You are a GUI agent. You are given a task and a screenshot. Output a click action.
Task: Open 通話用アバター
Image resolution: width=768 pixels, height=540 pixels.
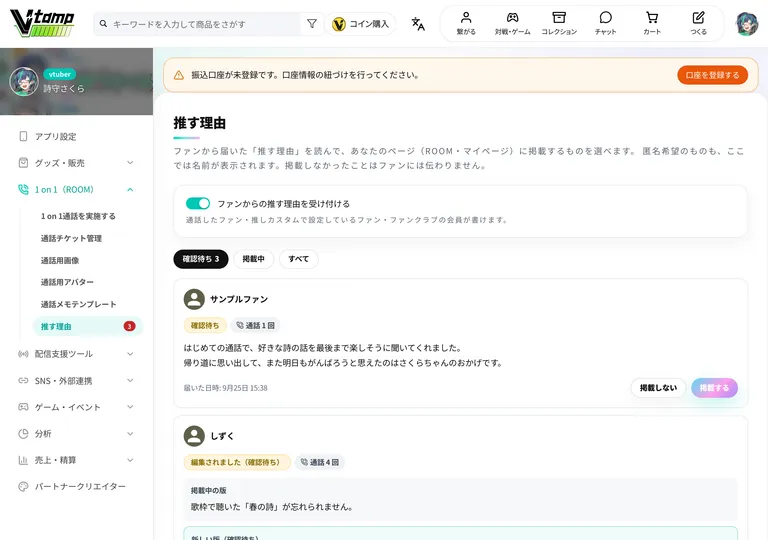click(67, 282)
